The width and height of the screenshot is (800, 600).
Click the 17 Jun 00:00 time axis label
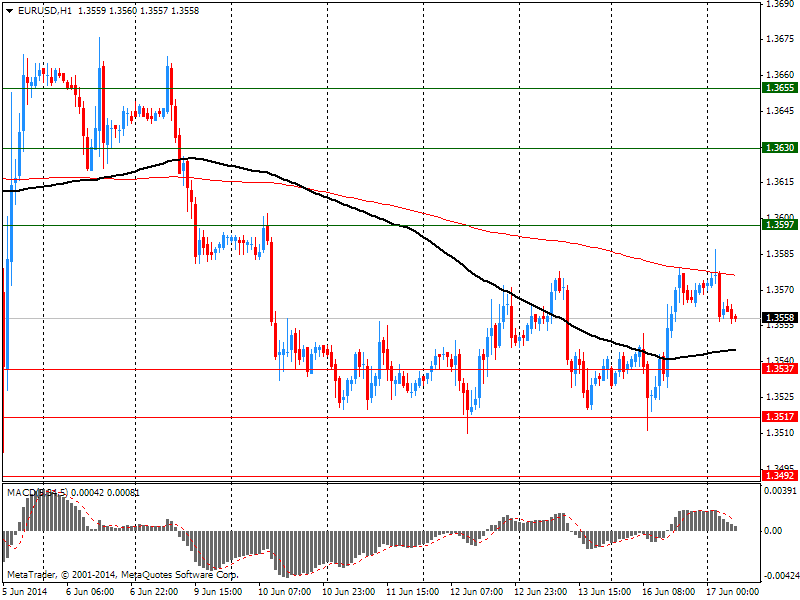pos(733,592)
